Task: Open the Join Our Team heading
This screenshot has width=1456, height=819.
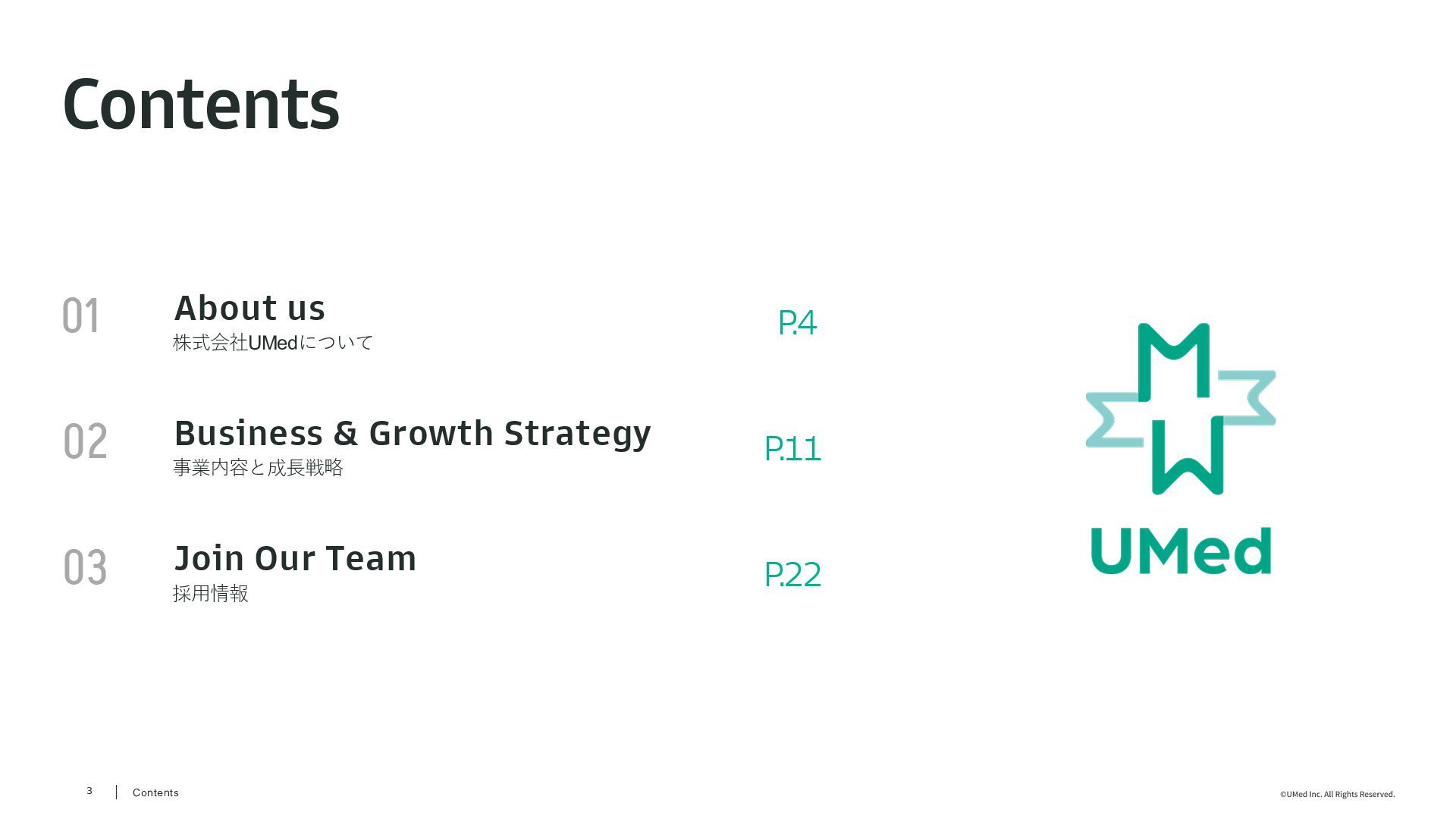Action: [x=295, y=559]
